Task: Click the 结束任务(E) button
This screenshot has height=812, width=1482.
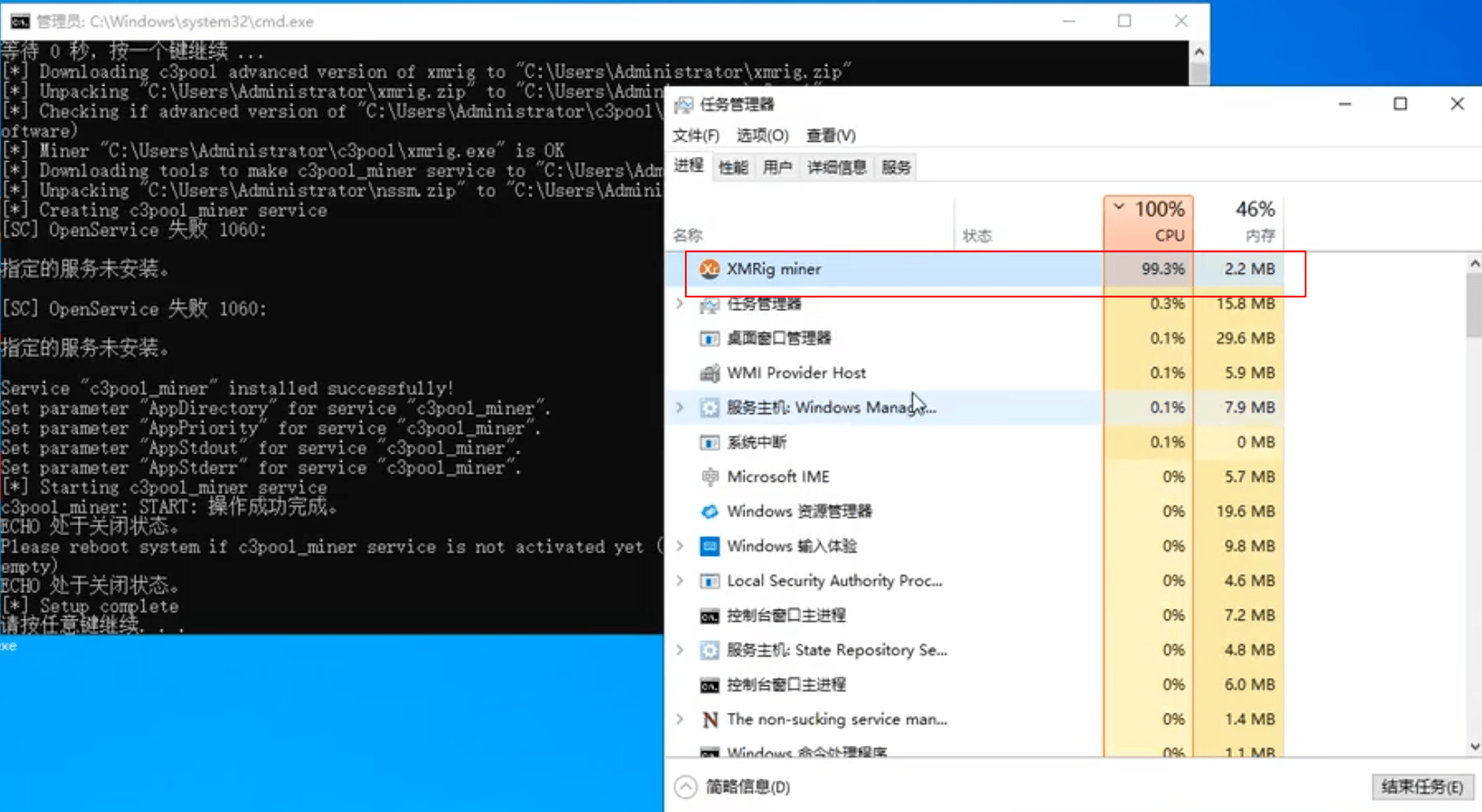Action: [1422, 787]
